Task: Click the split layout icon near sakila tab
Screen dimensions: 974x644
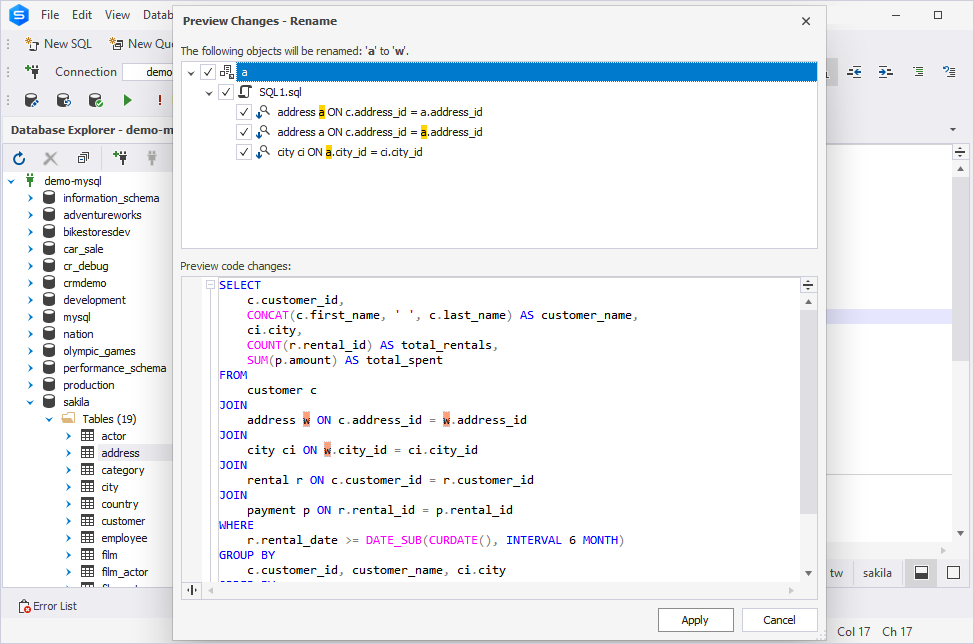Action: (x=921, y=573)
